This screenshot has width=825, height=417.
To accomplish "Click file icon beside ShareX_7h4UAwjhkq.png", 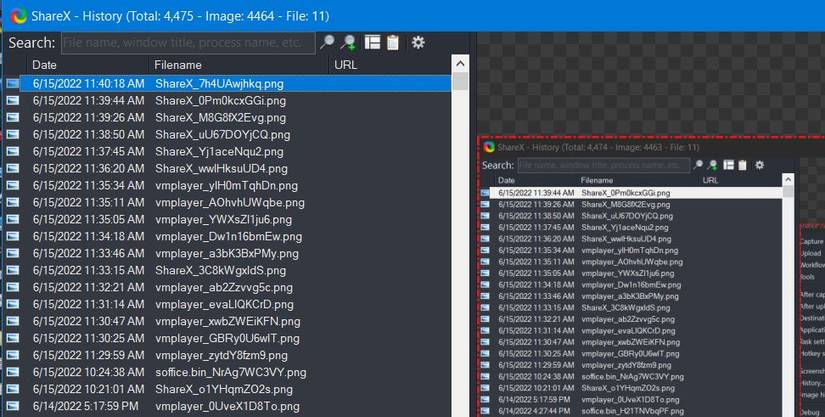I will pyautogui.click(x=13, y=83).
